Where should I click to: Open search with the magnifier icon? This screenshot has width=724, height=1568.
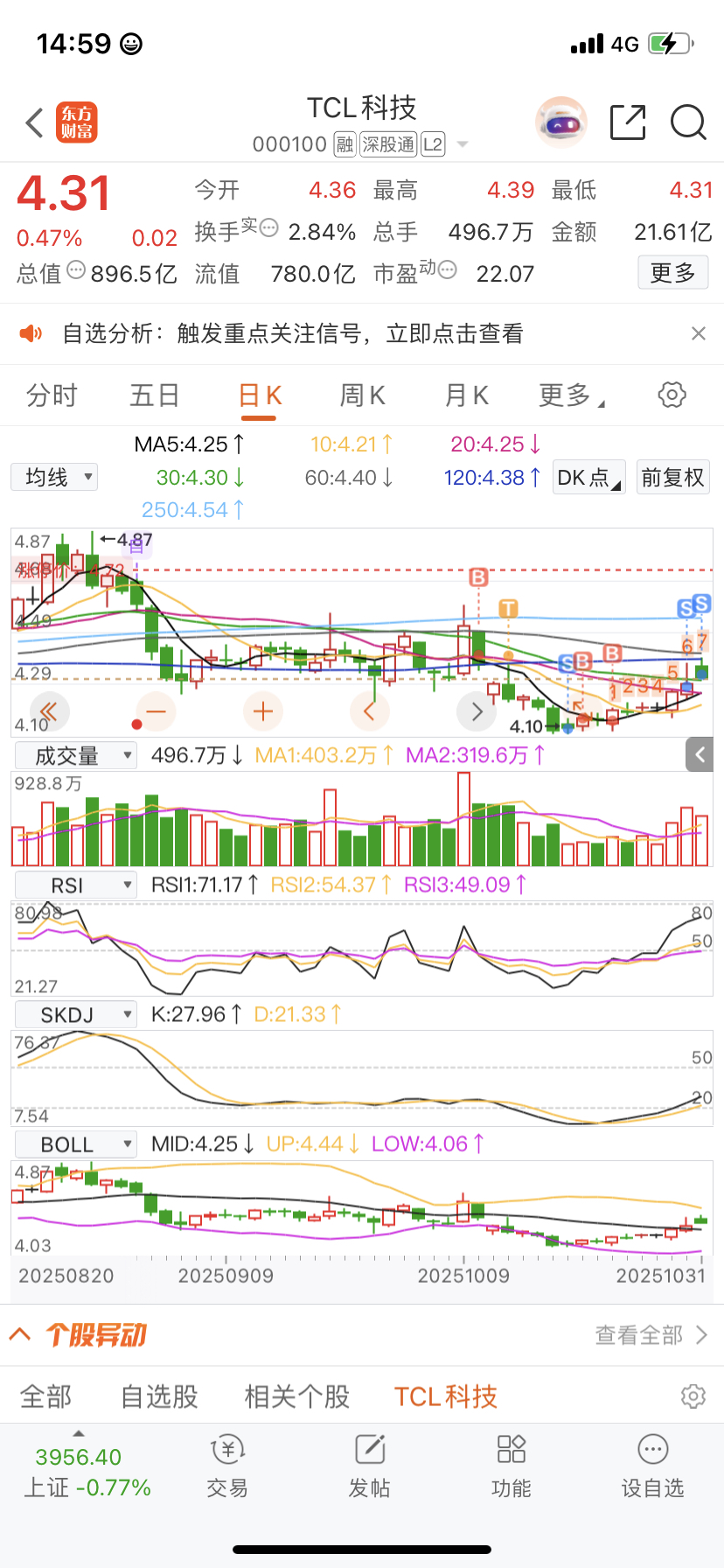[x=688, y=122]
